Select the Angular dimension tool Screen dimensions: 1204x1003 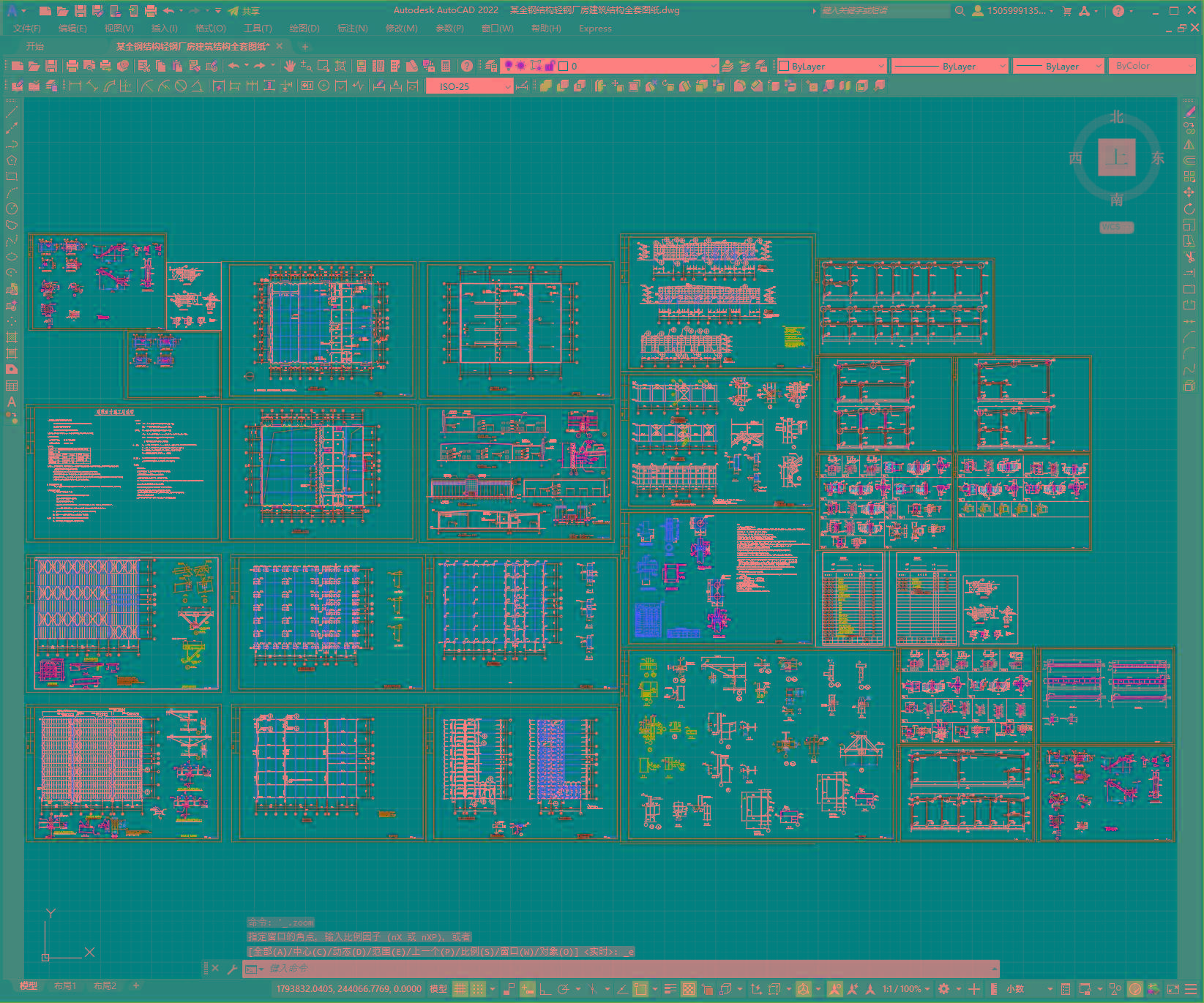click(x=198, y=86)
